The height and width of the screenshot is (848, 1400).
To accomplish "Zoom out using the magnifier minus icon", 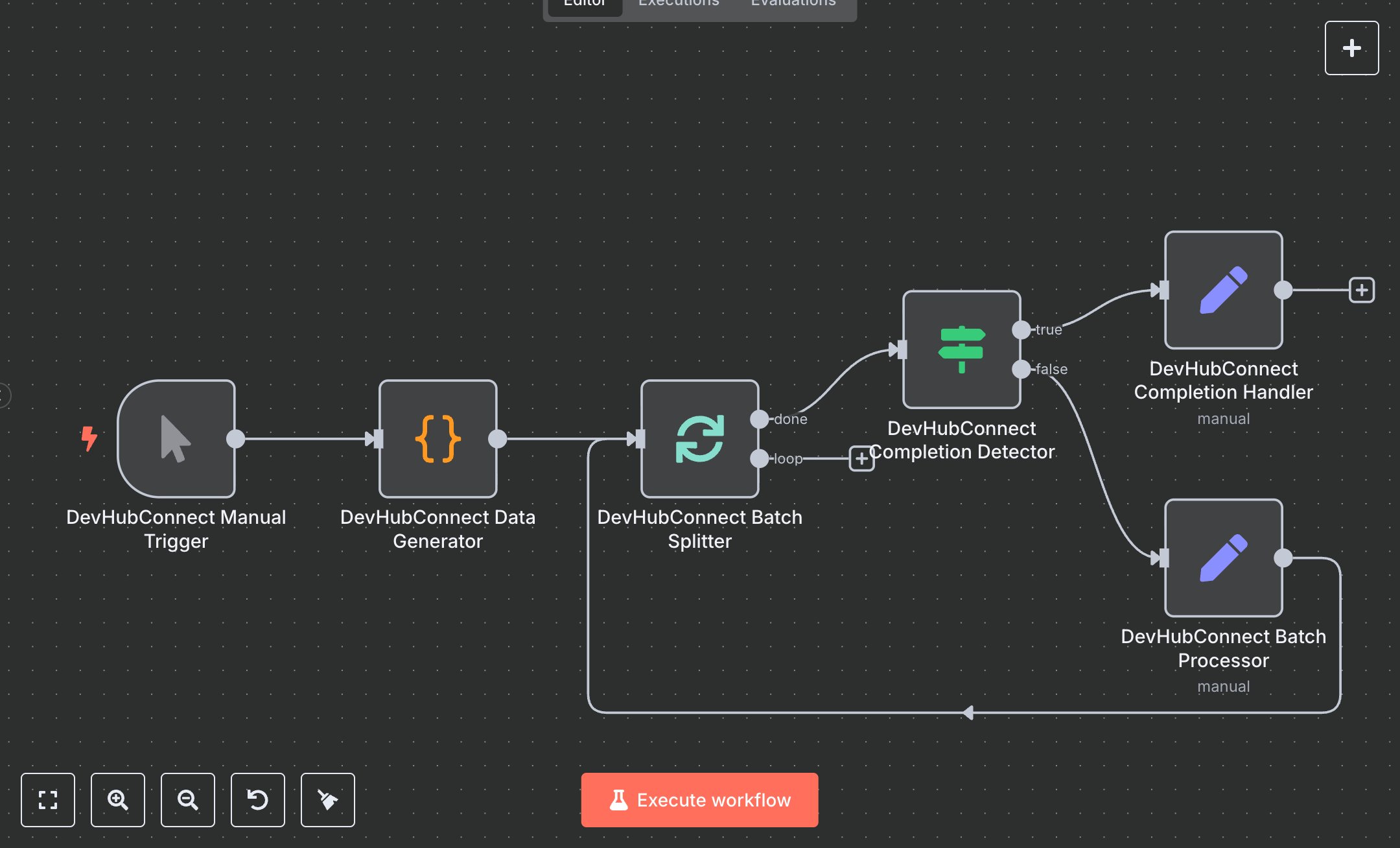I will coord(187,800).
